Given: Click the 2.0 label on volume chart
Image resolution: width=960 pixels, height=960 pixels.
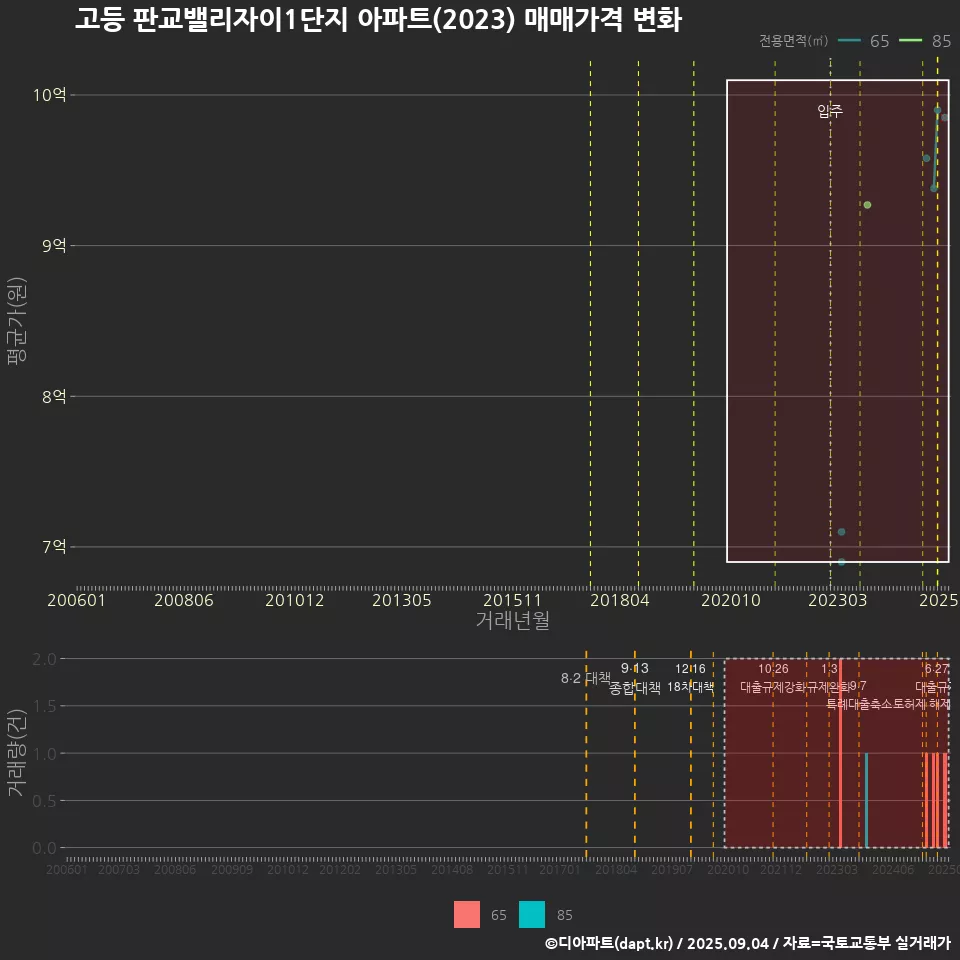Looking at the screenshot, I should (x=44, y=659).
